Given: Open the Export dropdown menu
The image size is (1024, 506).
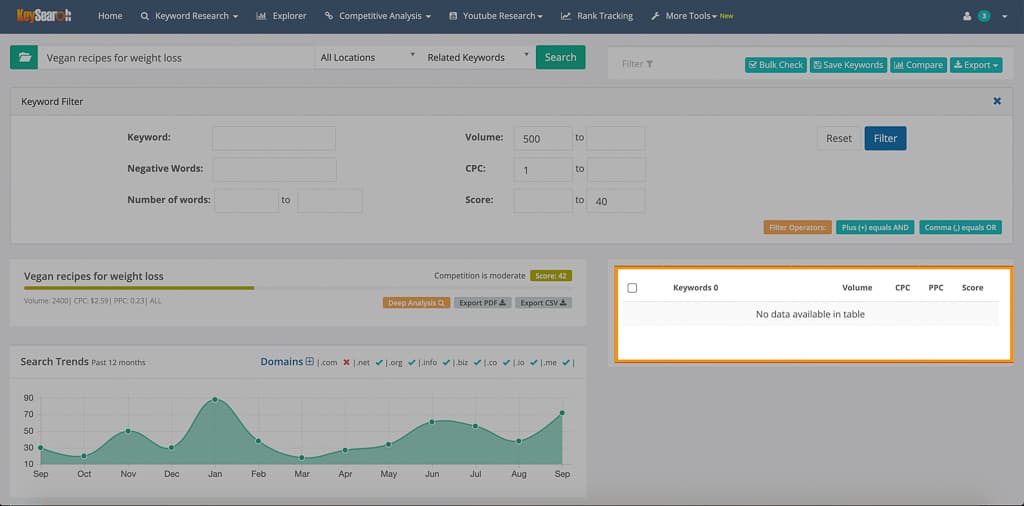Looking at the screenshot, I should 975,64.
